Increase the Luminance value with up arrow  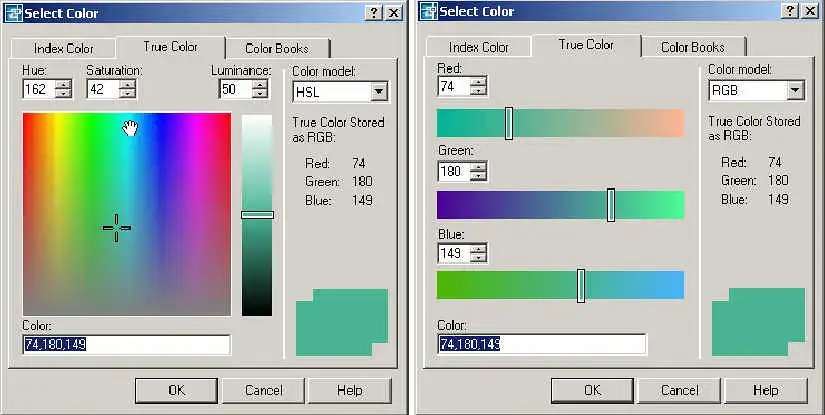coord(260,84)
